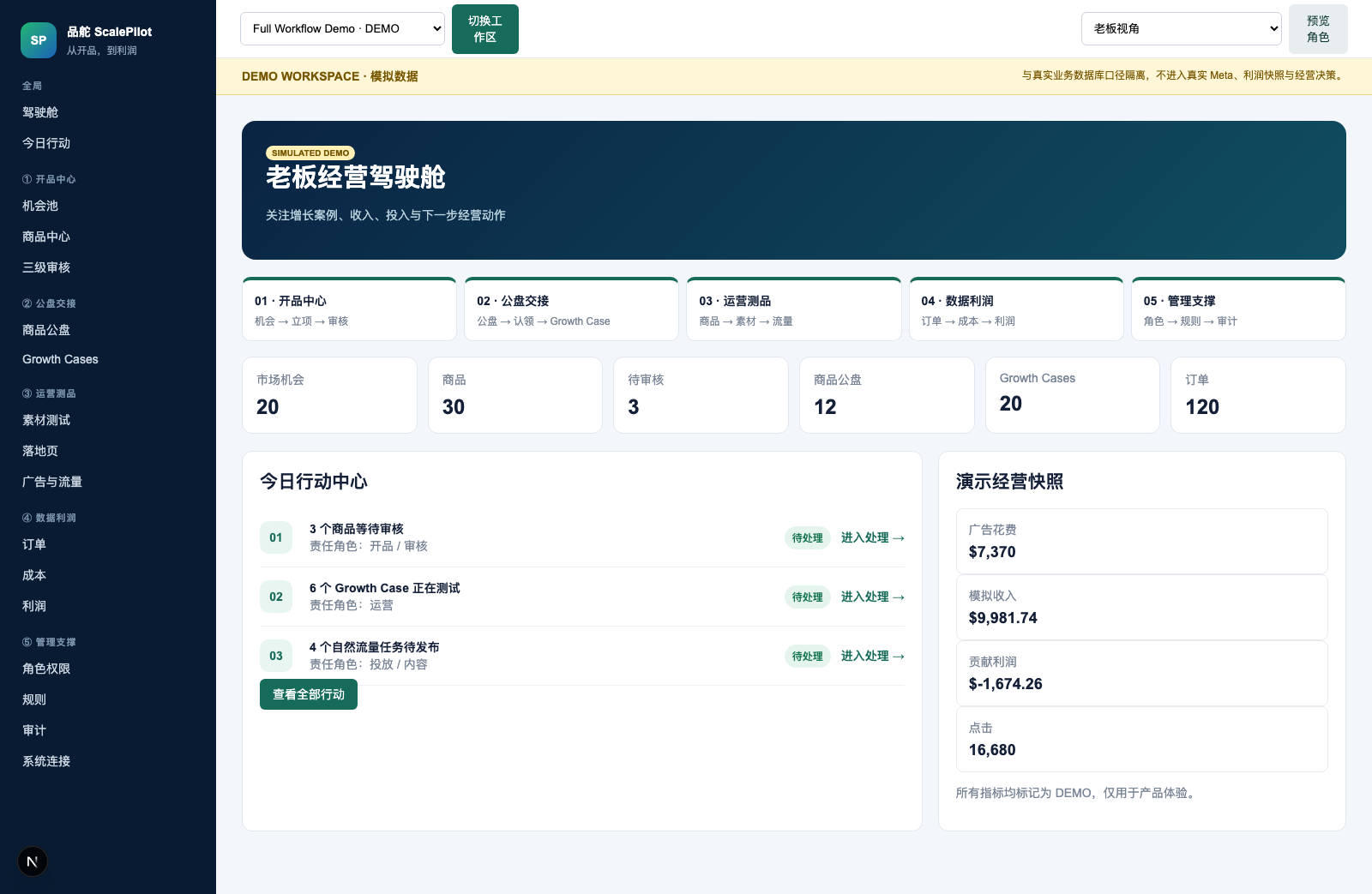Image resolution: width=1372 pixels, height=894 pixels.
Task: Open 商品中心 in the sidebar
Action: (46, 237)
